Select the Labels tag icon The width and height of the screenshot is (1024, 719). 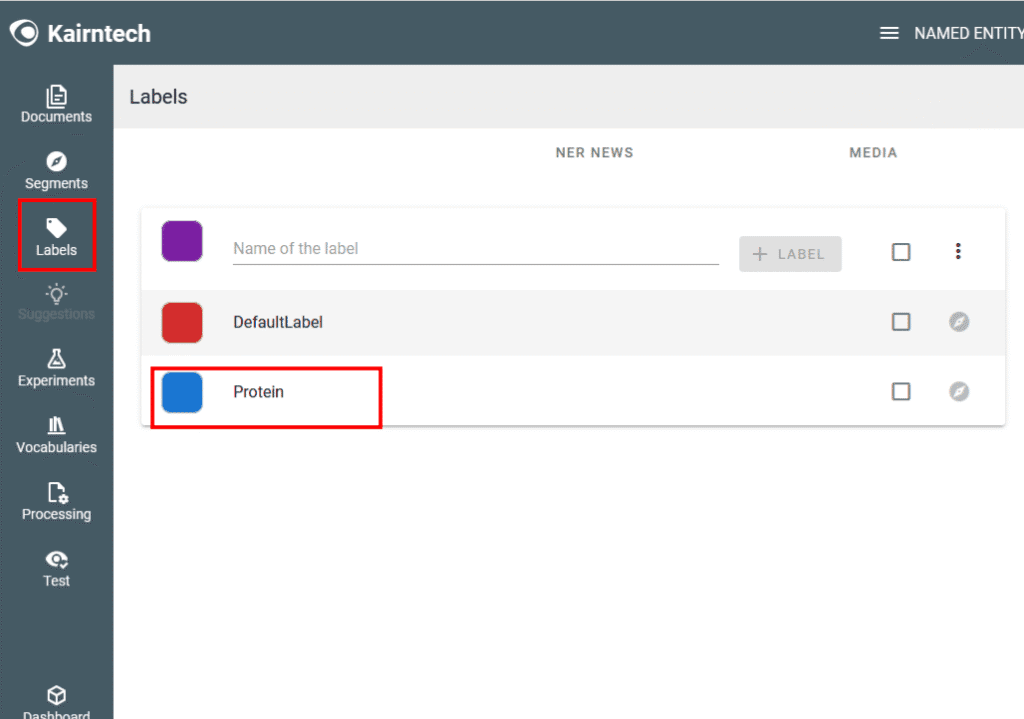[56, 229]
